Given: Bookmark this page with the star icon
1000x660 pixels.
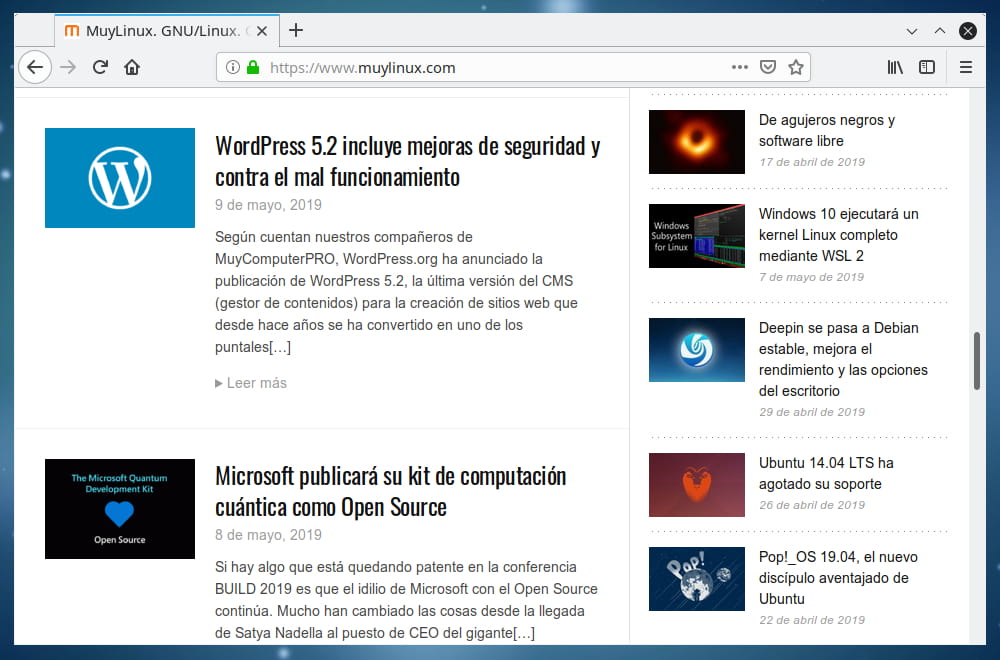Looking at the screenshot, I should point(795,67).
